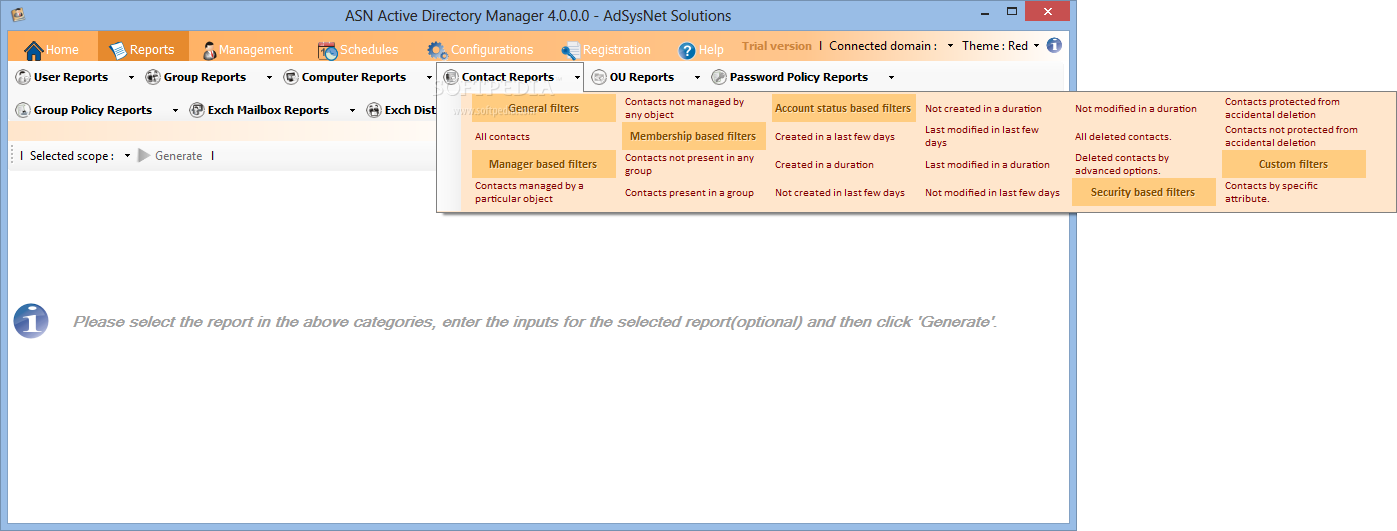This screenshot has width=1397, height=531.
Task: Click the General filters header
Action: [x=544, y=108]
